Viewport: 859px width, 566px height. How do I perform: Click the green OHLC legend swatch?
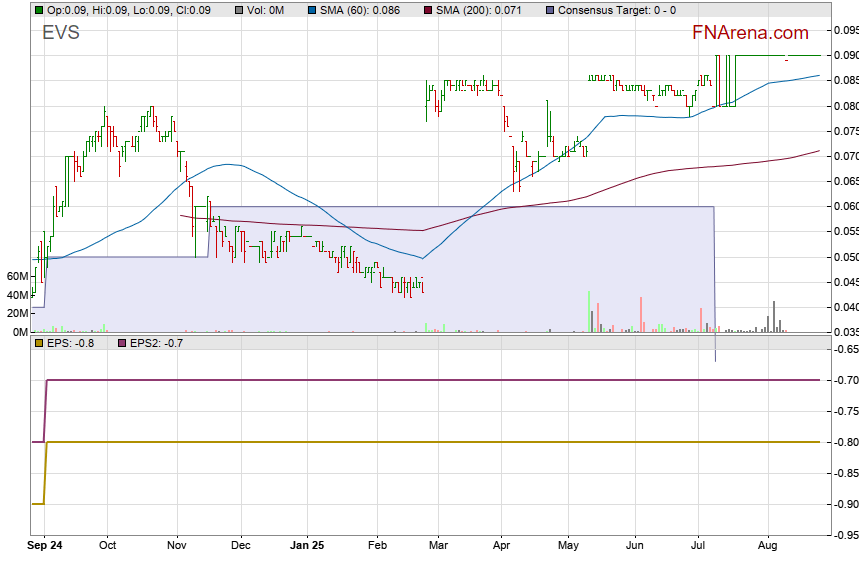pos(39,10)
